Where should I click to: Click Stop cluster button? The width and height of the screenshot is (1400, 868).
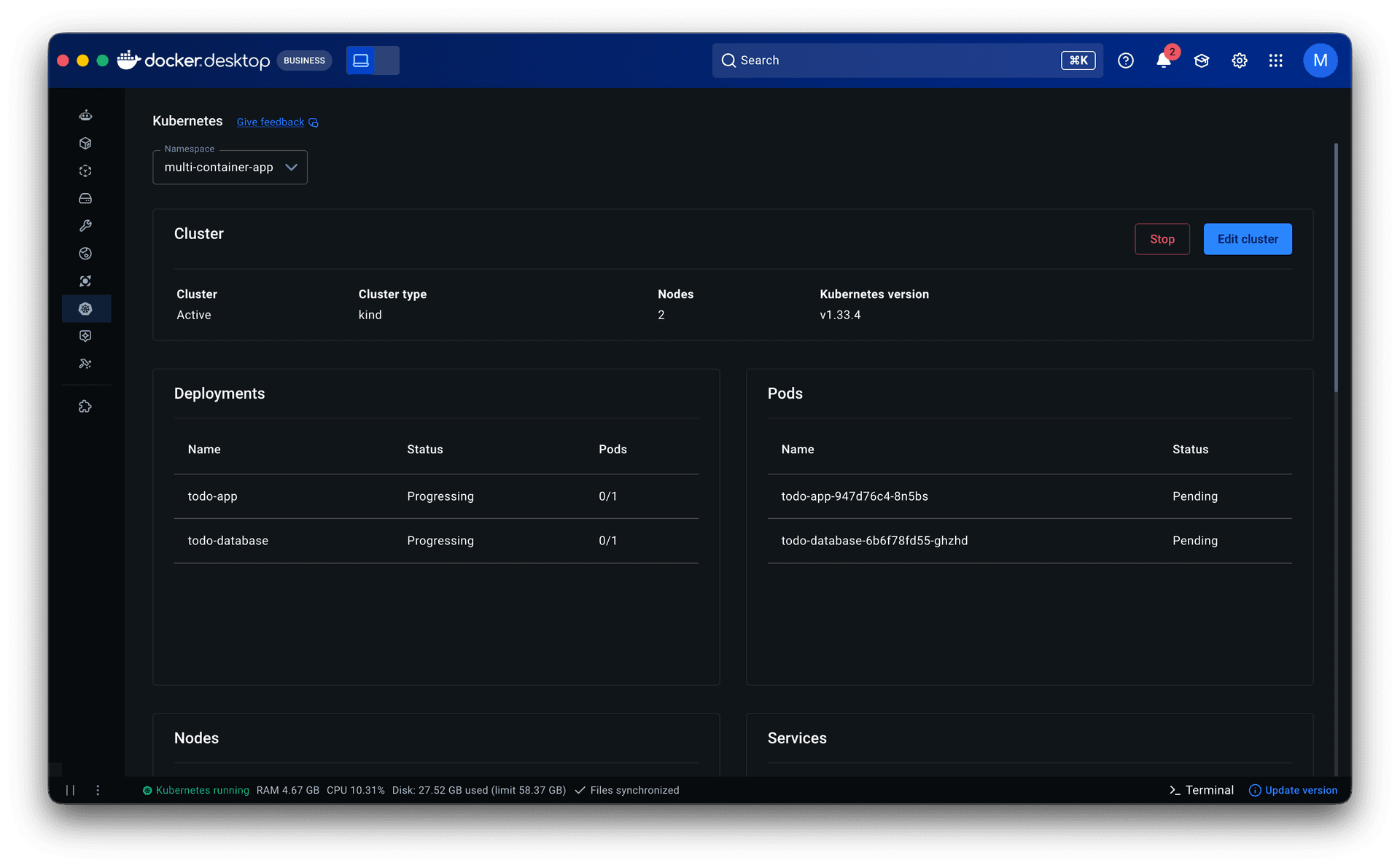tap(1162, 239)
